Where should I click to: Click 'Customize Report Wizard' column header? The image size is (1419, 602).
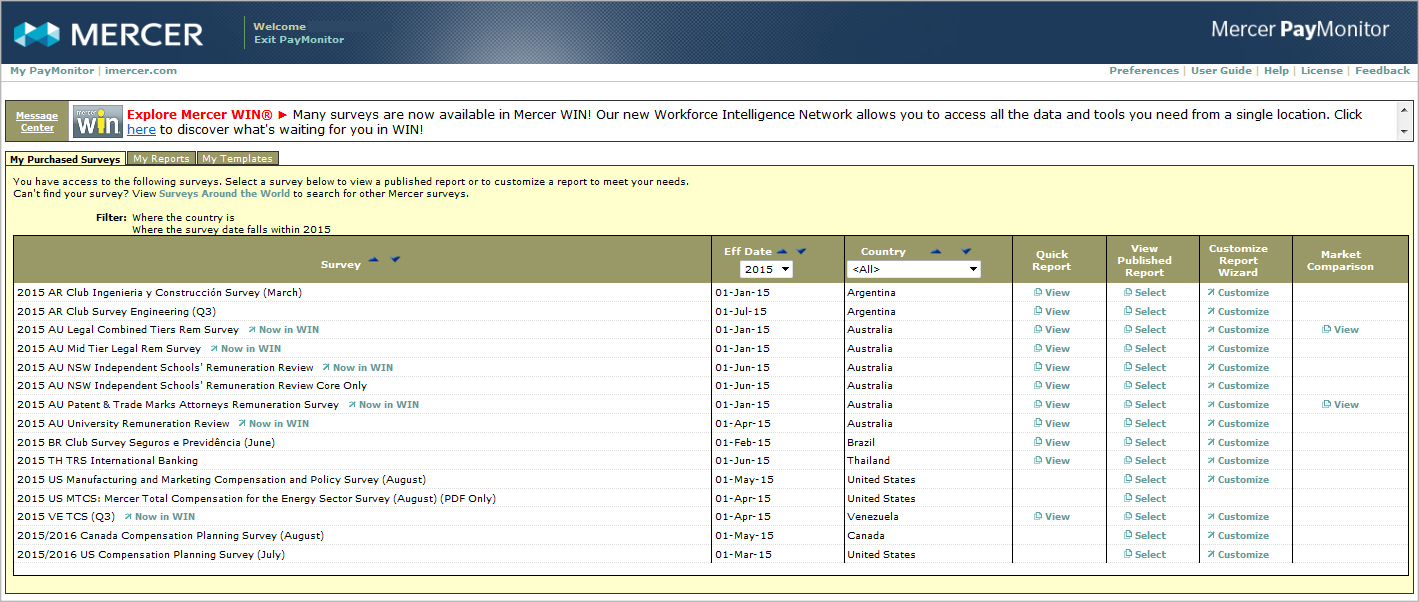(x=1238, y=261)
